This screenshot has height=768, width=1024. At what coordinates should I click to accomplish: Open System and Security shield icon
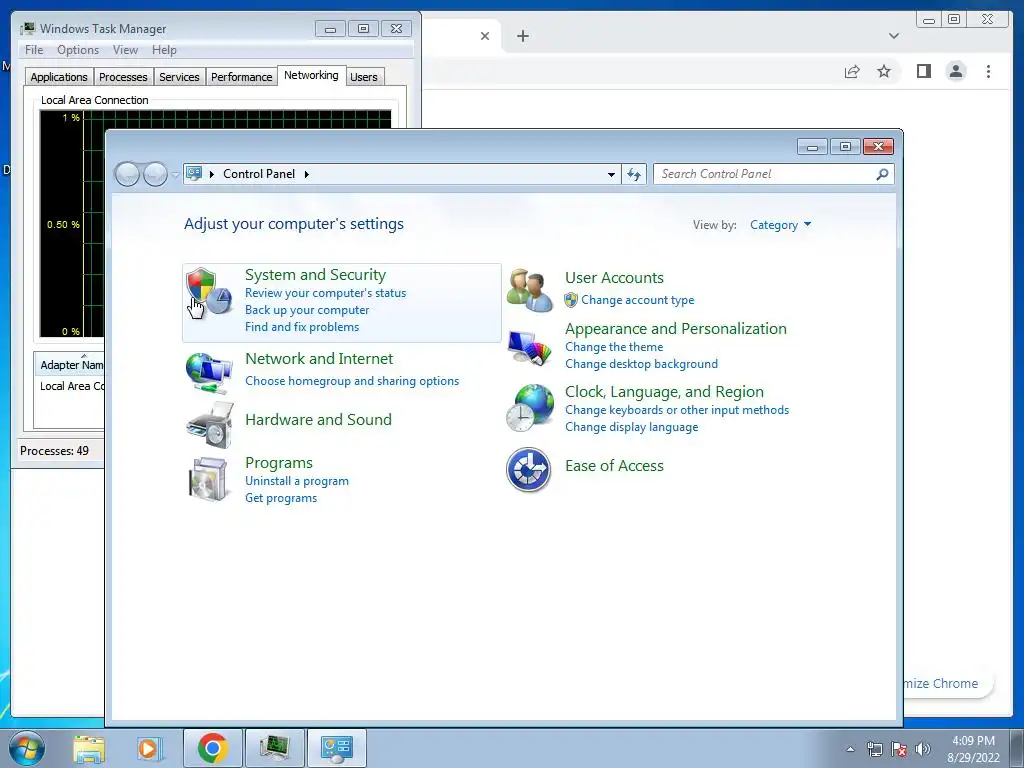(x=209, y=291)
